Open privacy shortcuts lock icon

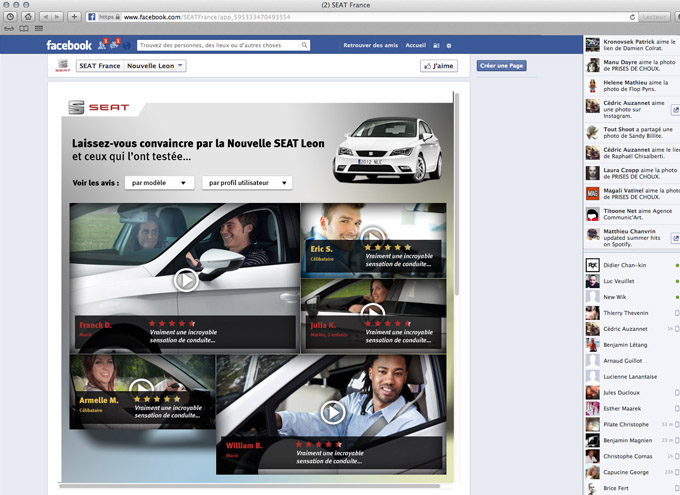(x=436, y=46)
